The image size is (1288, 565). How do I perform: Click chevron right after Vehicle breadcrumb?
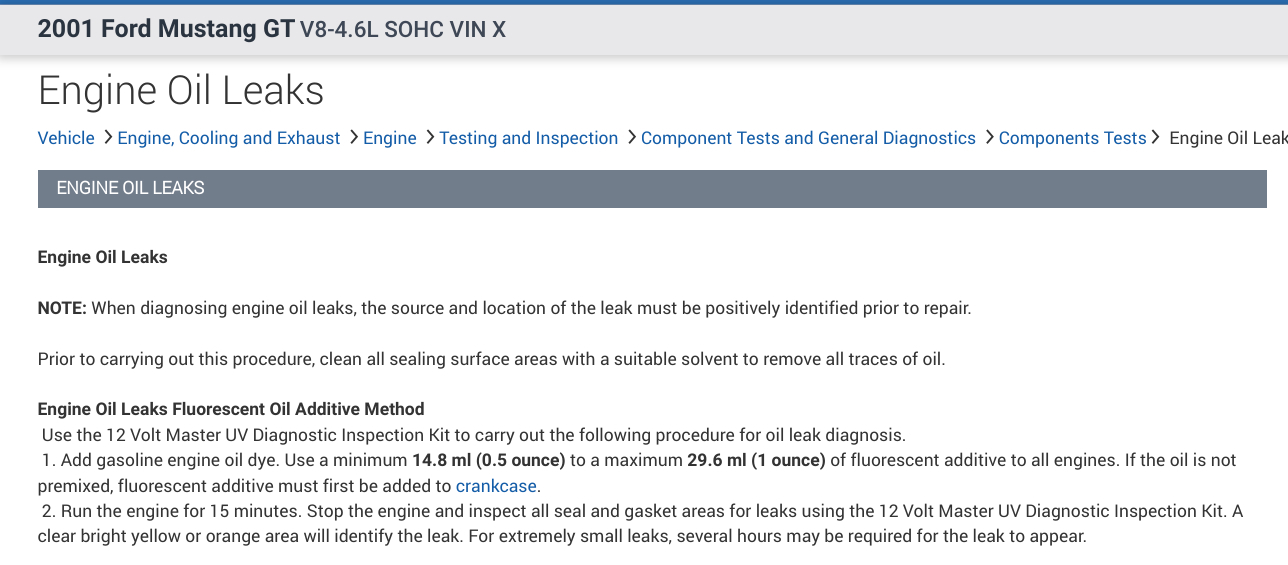[107, 137]
